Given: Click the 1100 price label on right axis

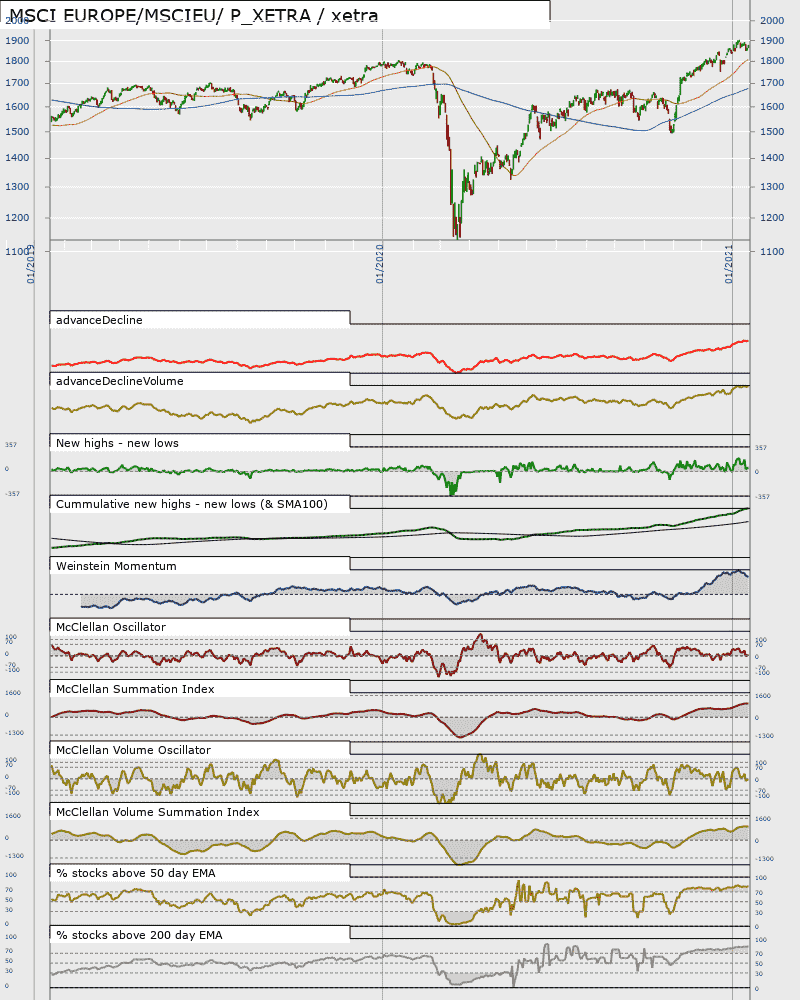Looking at the screenshot, I should click(772, 252).
